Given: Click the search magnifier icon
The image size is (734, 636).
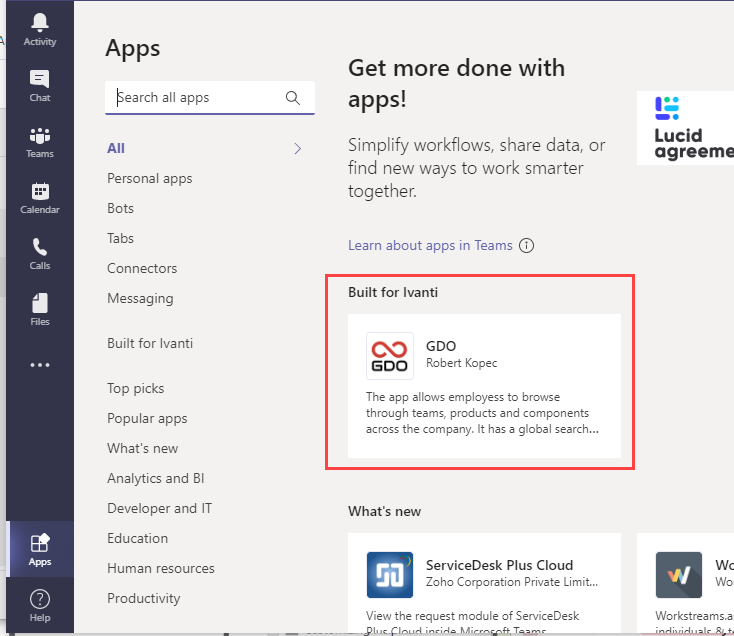Looking at the screenshot, I should [293, 98].
